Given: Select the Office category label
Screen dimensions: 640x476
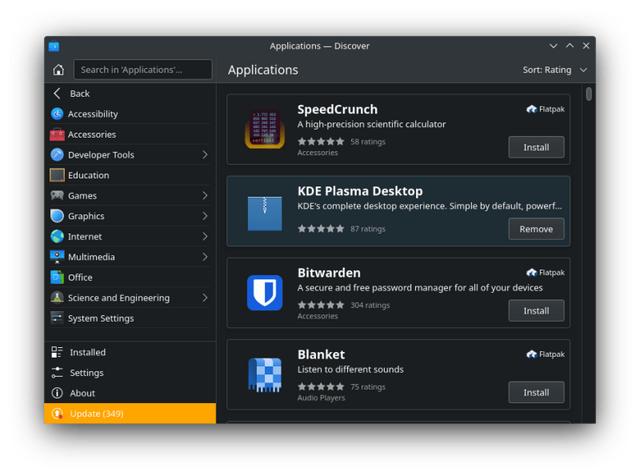Looking at the screenshot, I should (80, 277).
